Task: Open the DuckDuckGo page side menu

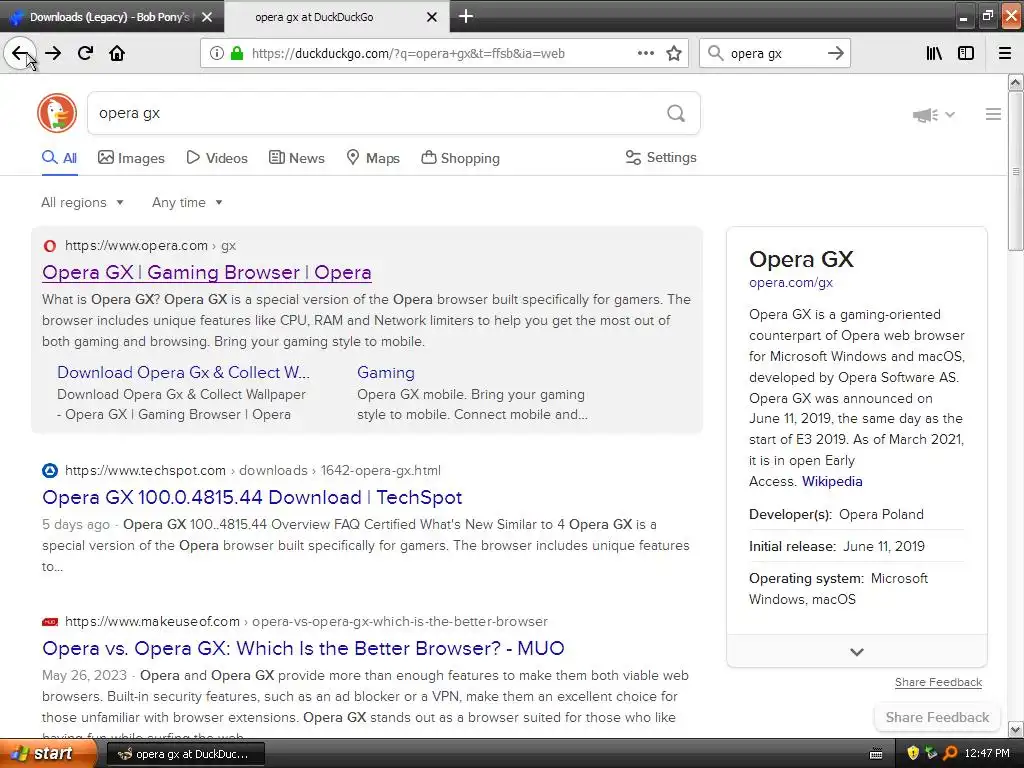Action: [x=993, y=114]
